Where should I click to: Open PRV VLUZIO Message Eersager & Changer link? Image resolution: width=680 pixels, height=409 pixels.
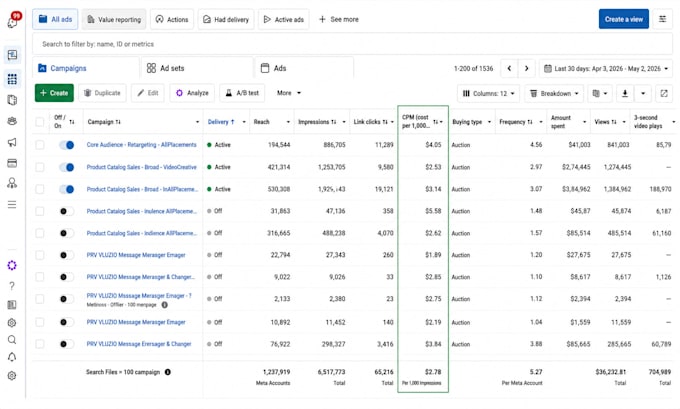click(x=139, y=344)
